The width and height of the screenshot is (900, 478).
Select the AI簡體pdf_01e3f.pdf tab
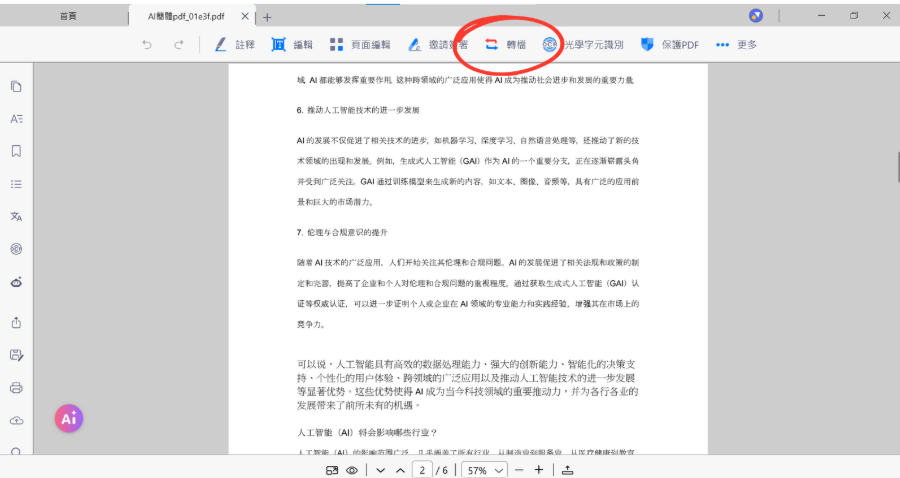(186, 17)
